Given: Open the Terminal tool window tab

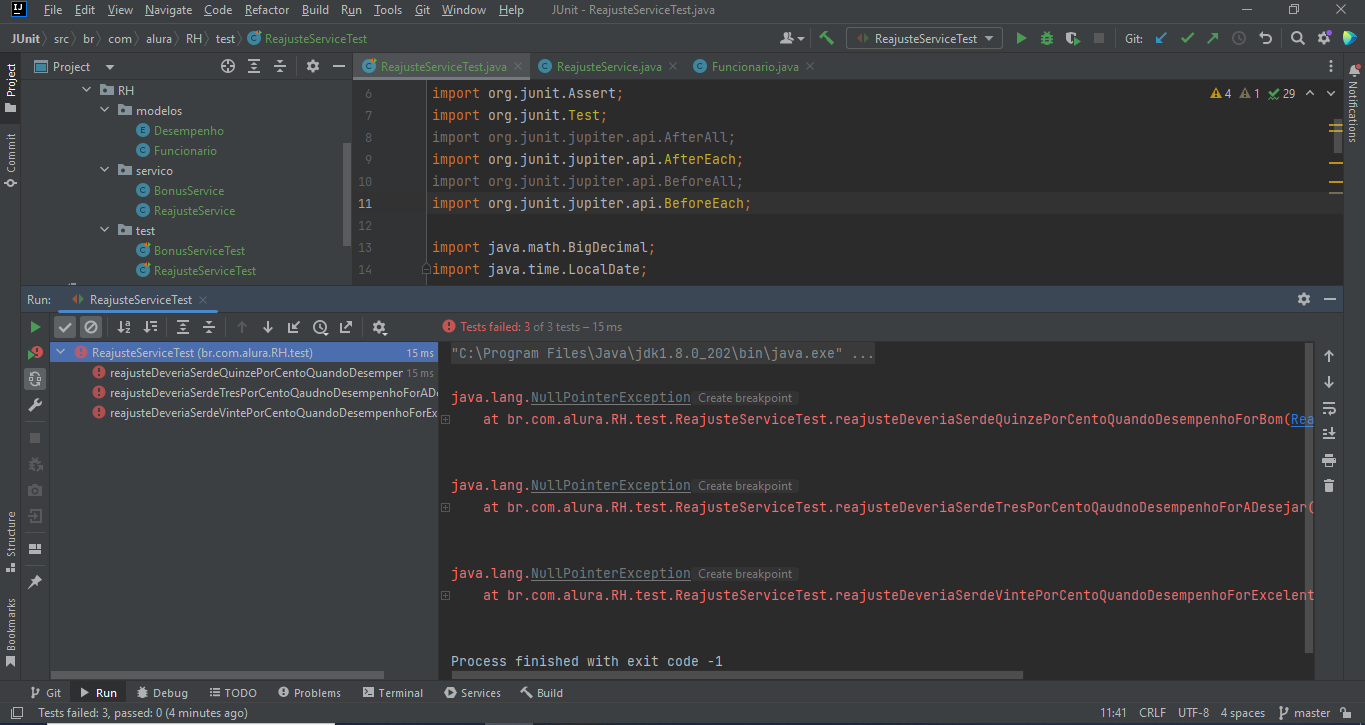Looking at the screenshot, I should coord(392,693).
